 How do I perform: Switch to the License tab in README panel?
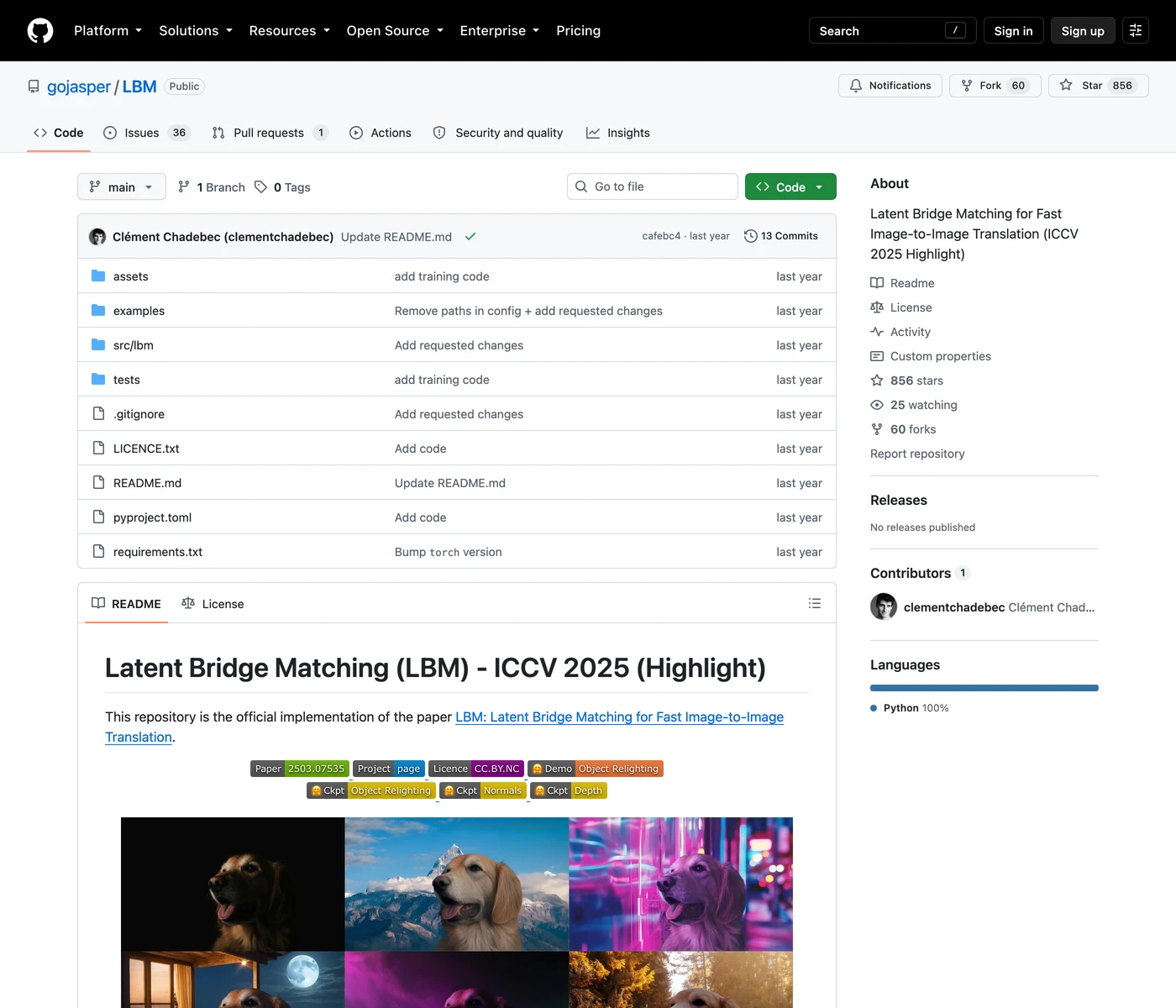(213, 603)
